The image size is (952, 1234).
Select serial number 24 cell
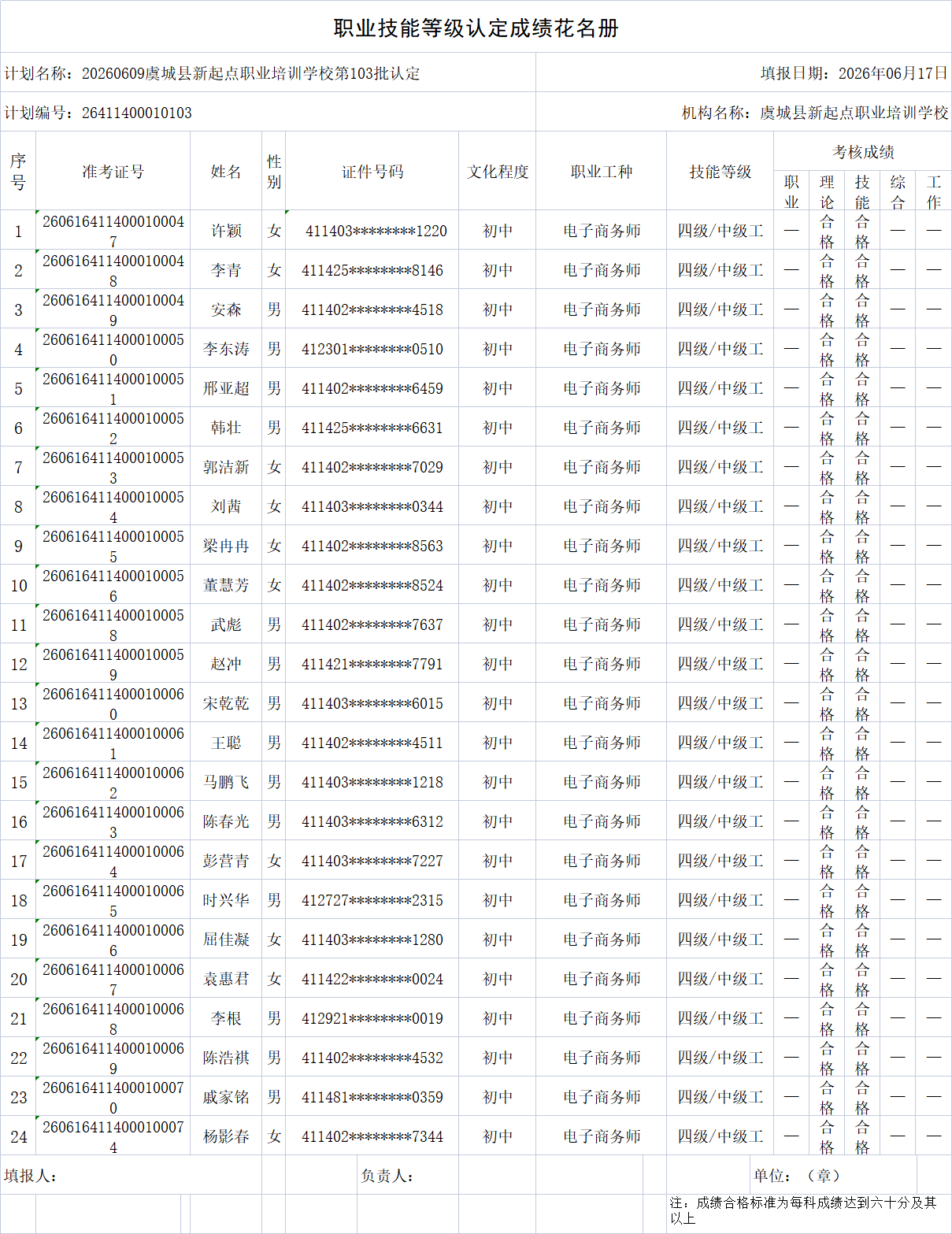(18, 1136)
